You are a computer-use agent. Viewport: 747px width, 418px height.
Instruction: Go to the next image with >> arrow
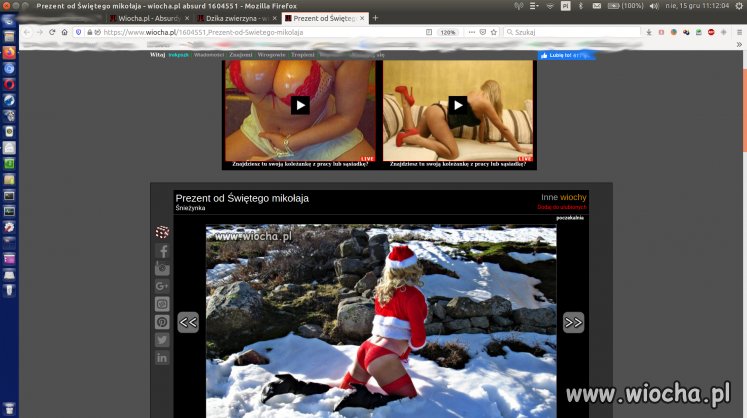coord(573,322)
